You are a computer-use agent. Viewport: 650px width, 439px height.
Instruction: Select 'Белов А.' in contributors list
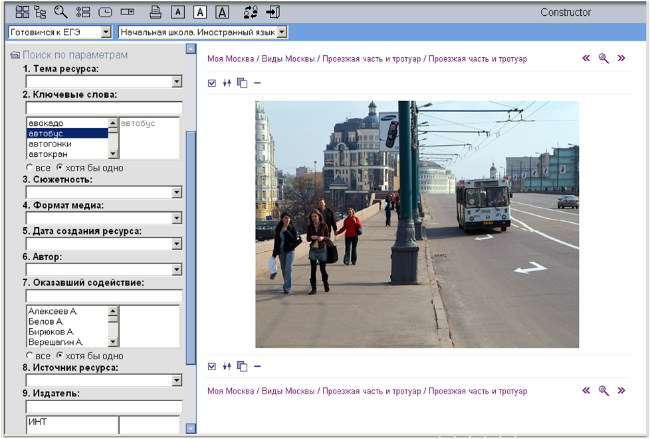[47, 321]
